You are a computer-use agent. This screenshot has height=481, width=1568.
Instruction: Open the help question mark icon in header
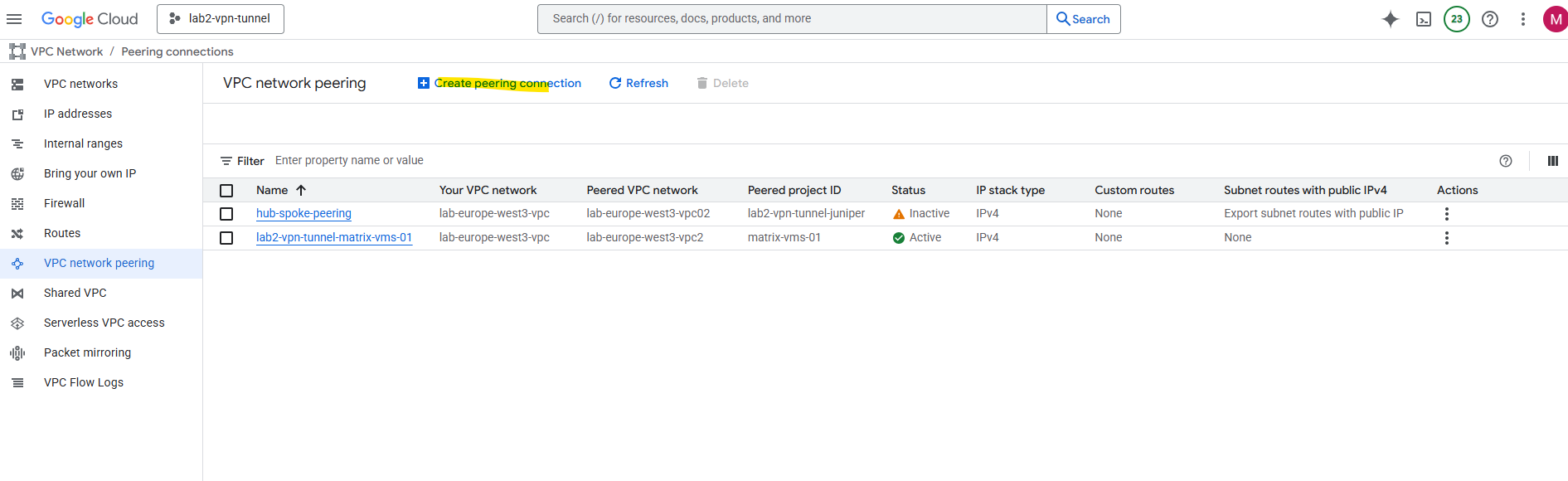[x=1489, y=19]
